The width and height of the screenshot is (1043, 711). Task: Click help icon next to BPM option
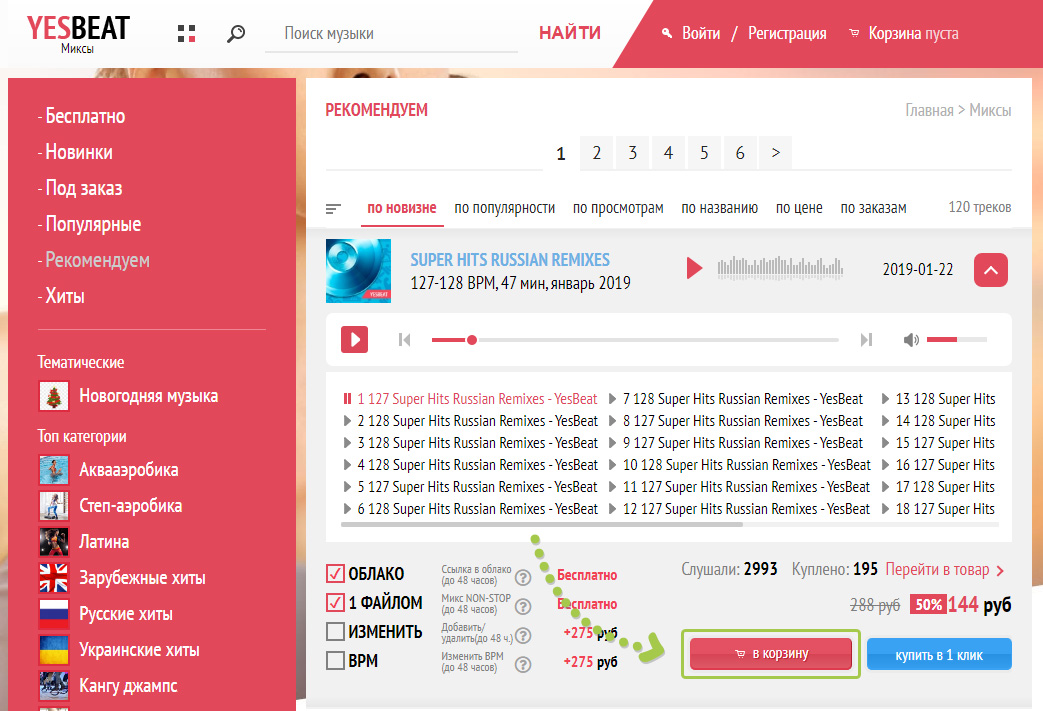[522, 662]
